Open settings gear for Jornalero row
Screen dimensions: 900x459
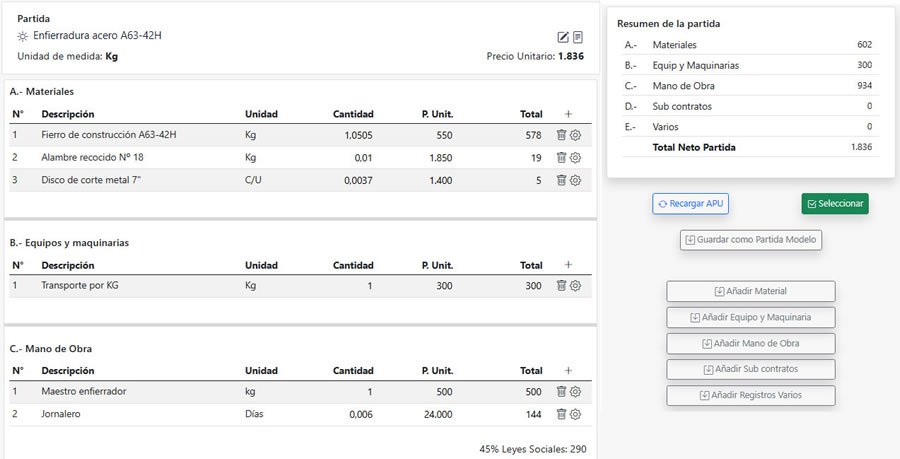coord(575,414)
